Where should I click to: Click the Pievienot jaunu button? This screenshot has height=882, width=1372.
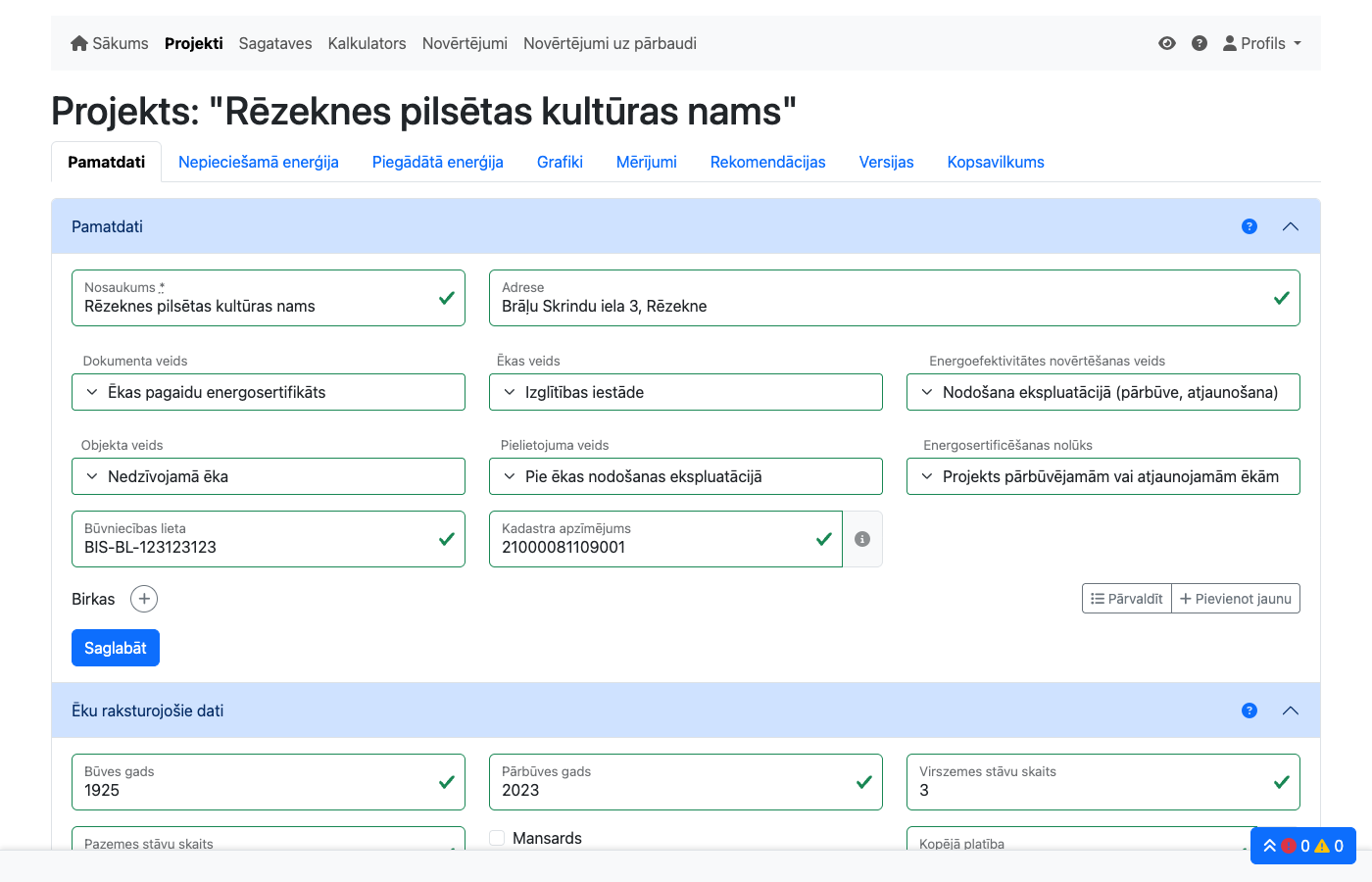pyautogui.click(x=1236, y=598)
